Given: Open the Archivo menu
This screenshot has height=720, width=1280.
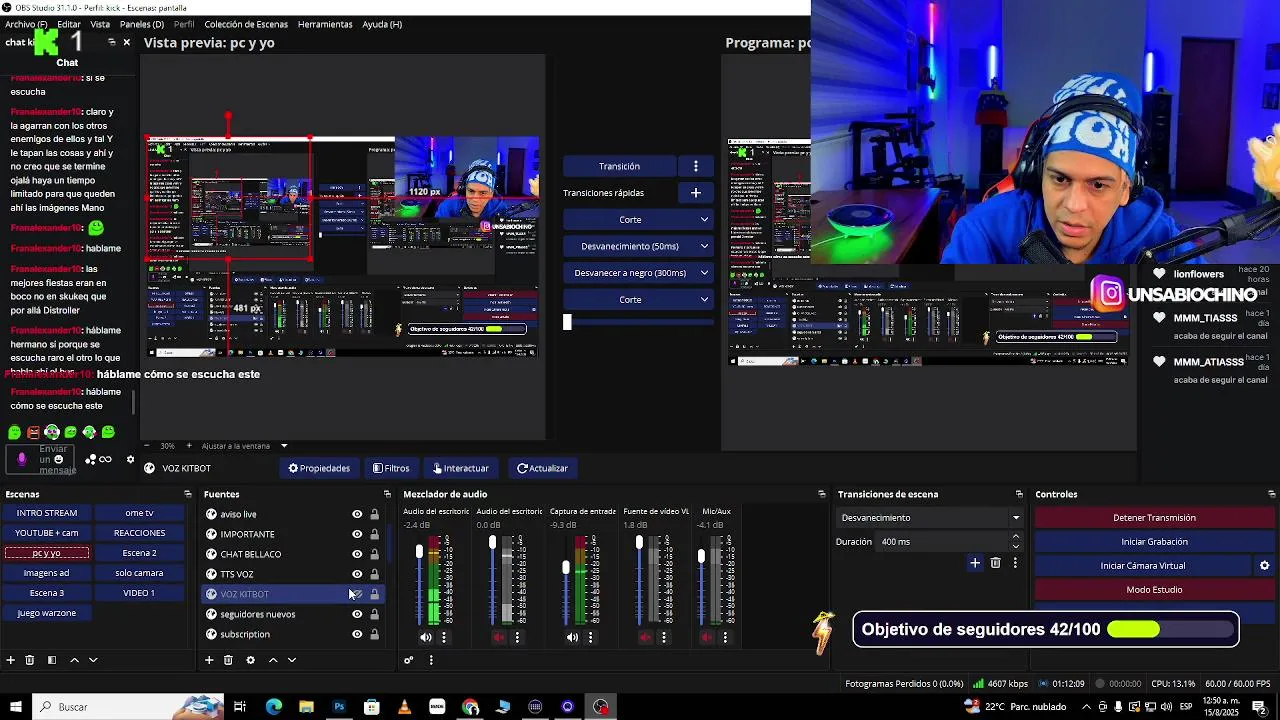Looking at the screenshot, I should click(x=26, y=24).
